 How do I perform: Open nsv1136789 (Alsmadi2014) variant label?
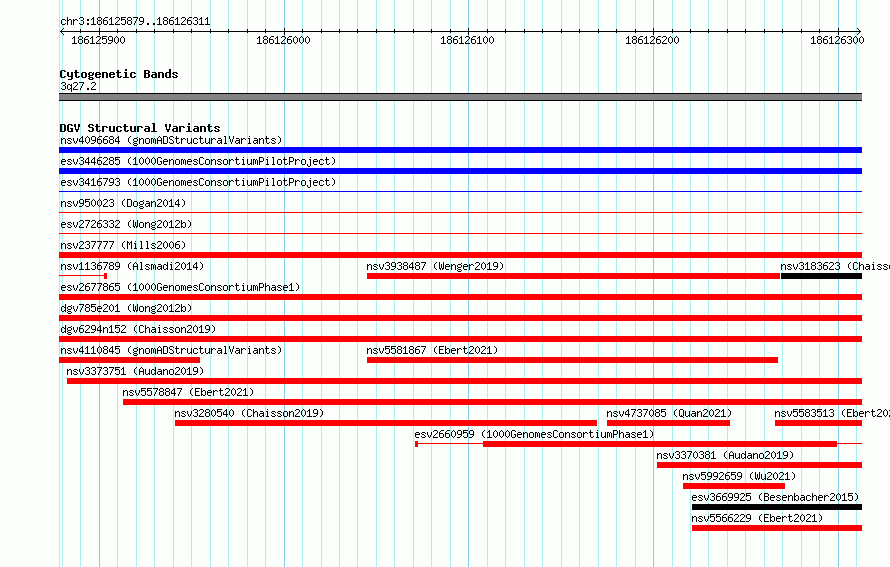click(132, 266)
